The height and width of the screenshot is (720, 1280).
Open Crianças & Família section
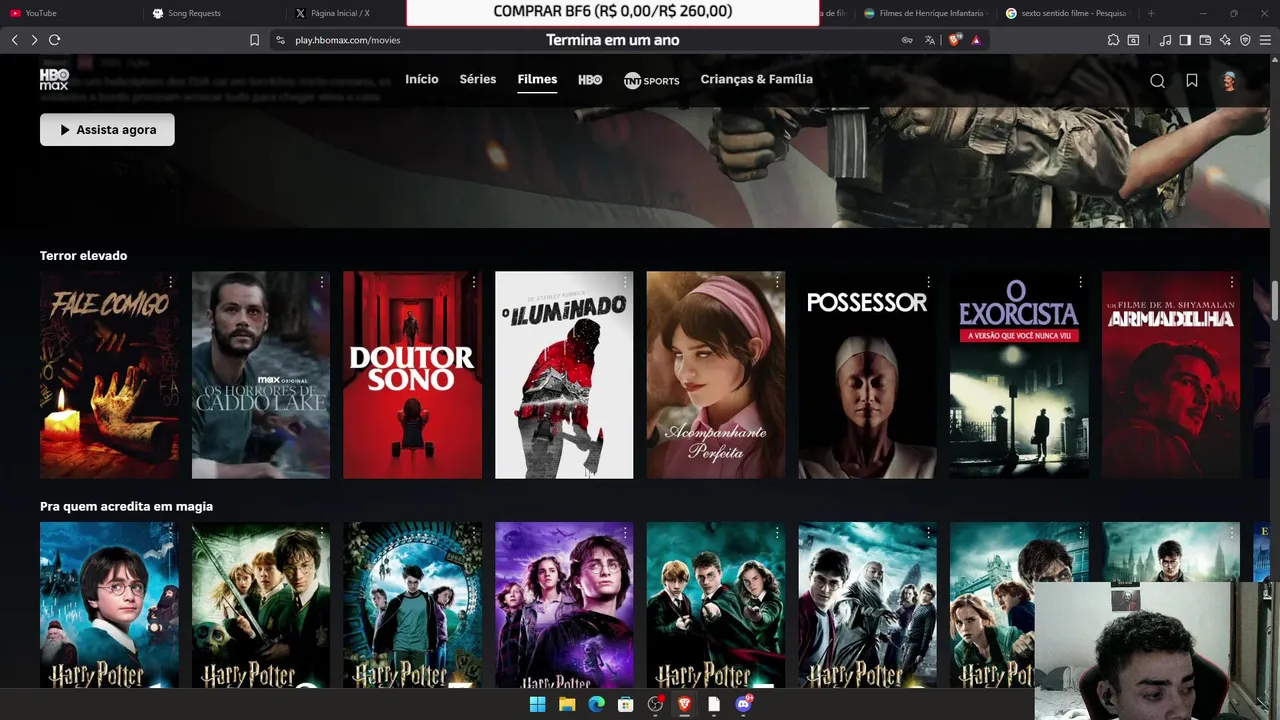click(757, 79)
